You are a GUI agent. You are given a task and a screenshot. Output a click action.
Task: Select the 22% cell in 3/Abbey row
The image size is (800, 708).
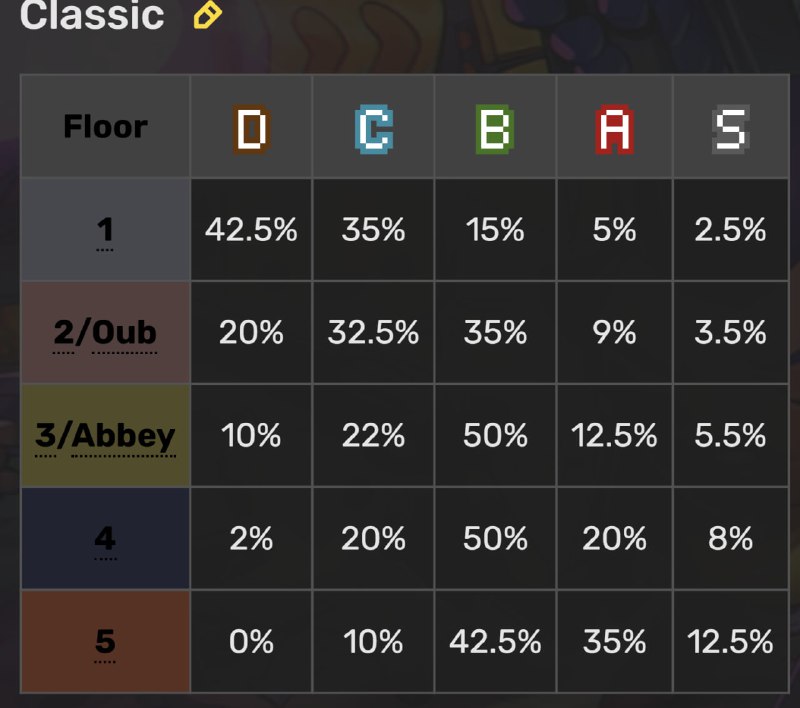(373, 436)
